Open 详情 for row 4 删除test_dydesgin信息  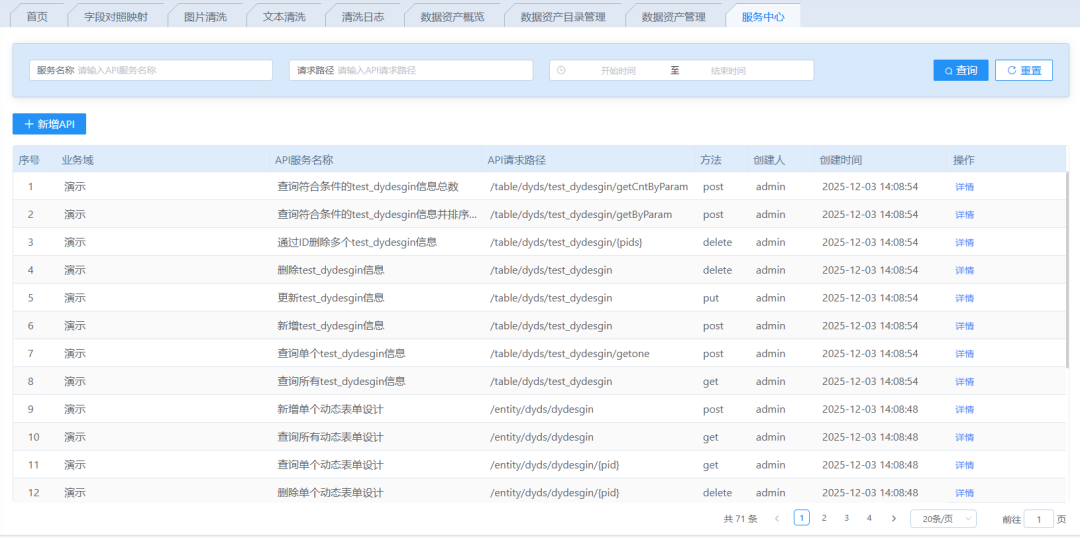point(964,270)
